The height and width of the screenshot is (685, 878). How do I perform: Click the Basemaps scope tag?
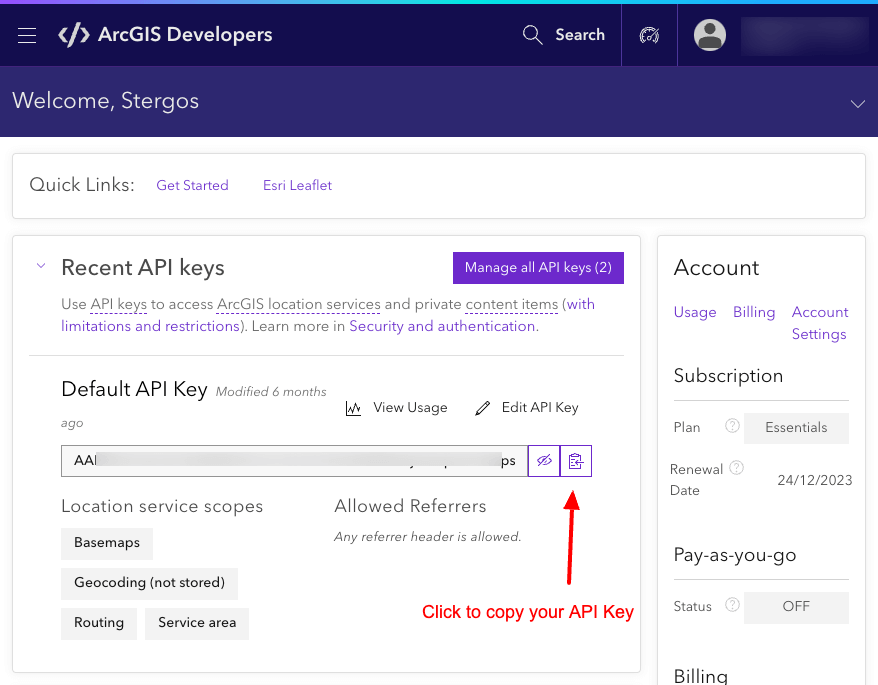click(107, 543)
